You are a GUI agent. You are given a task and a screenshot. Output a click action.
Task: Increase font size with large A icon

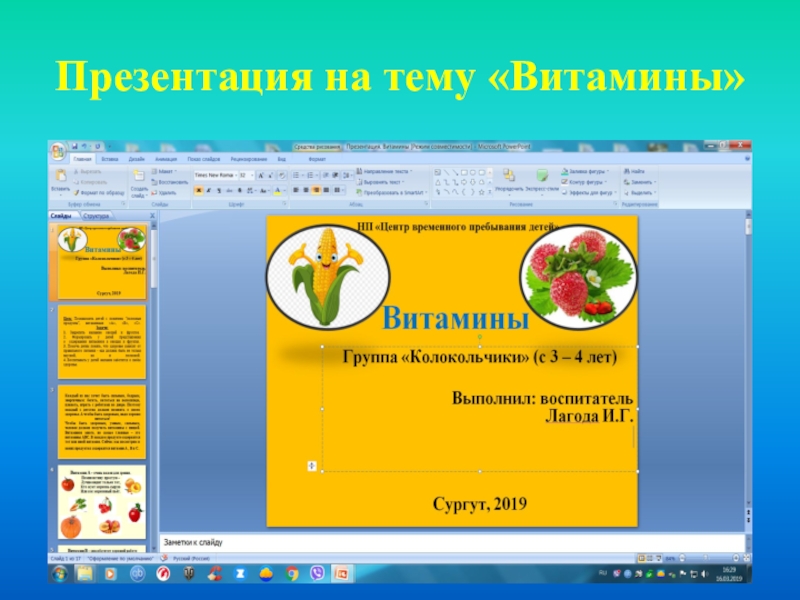coord(260,176)
